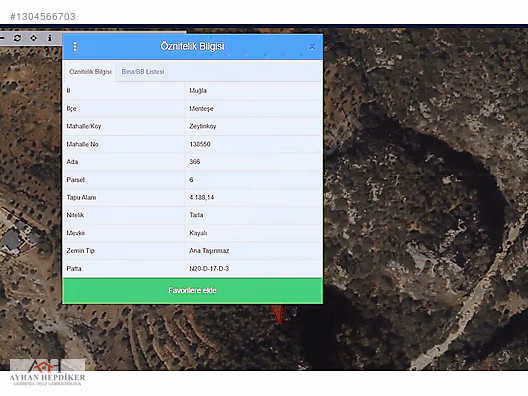
Task: Select the Ada value 366
Action: [x=195, y=162]
